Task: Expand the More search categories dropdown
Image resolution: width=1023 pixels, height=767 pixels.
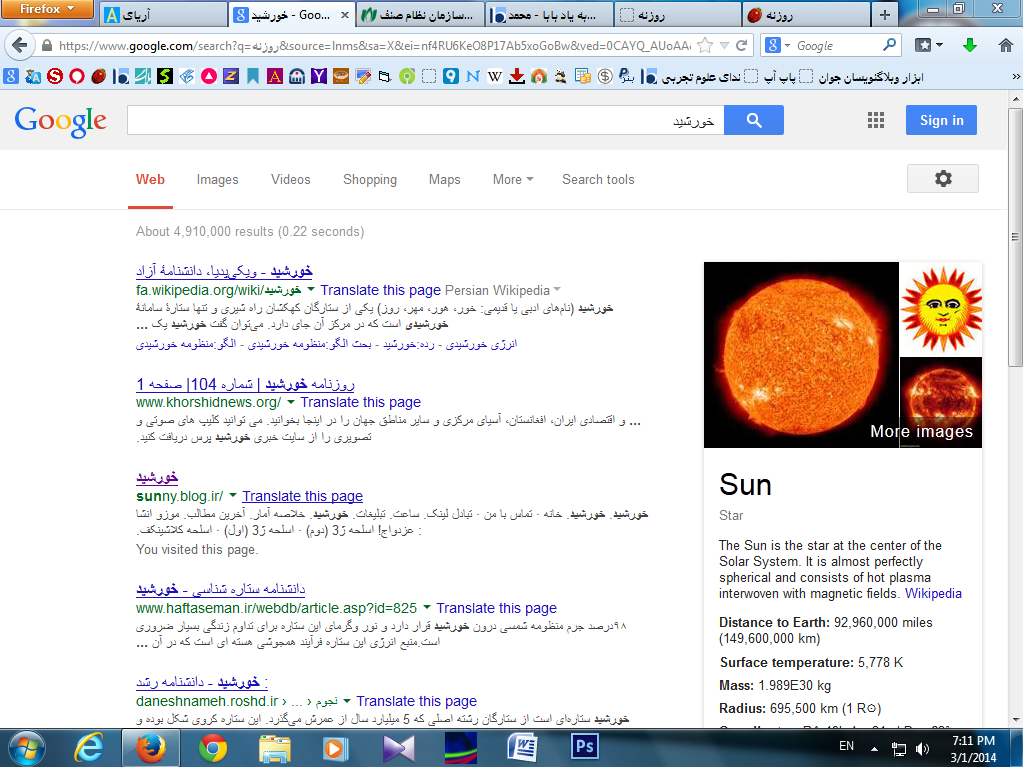Action: pyautogui.click(x=512, y=180)
